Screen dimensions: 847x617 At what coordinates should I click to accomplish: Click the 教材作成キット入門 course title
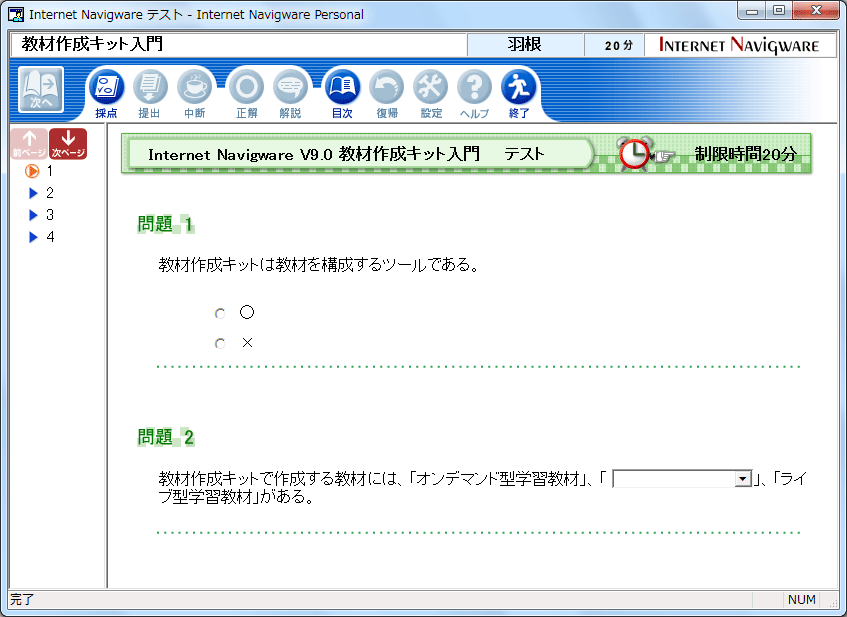(92, 44)
